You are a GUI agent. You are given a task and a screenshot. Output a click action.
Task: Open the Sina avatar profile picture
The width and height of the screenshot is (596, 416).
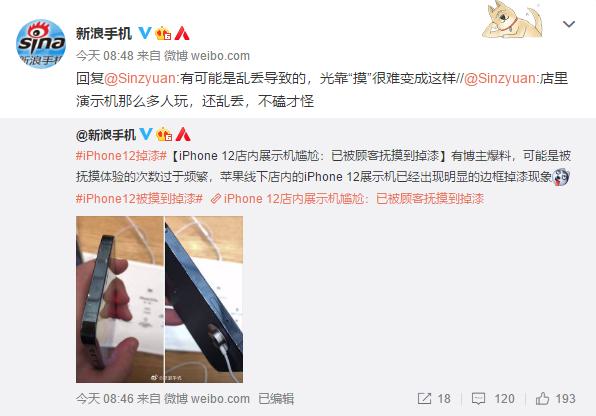tap(41, 44)
